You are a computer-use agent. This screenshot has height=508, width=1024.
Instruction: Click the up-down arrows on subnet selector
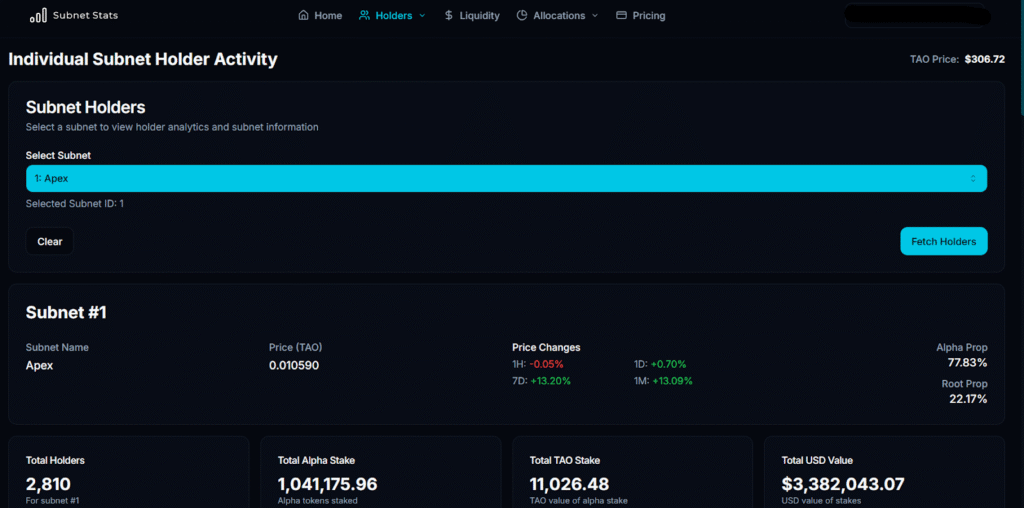click(973, 178)
